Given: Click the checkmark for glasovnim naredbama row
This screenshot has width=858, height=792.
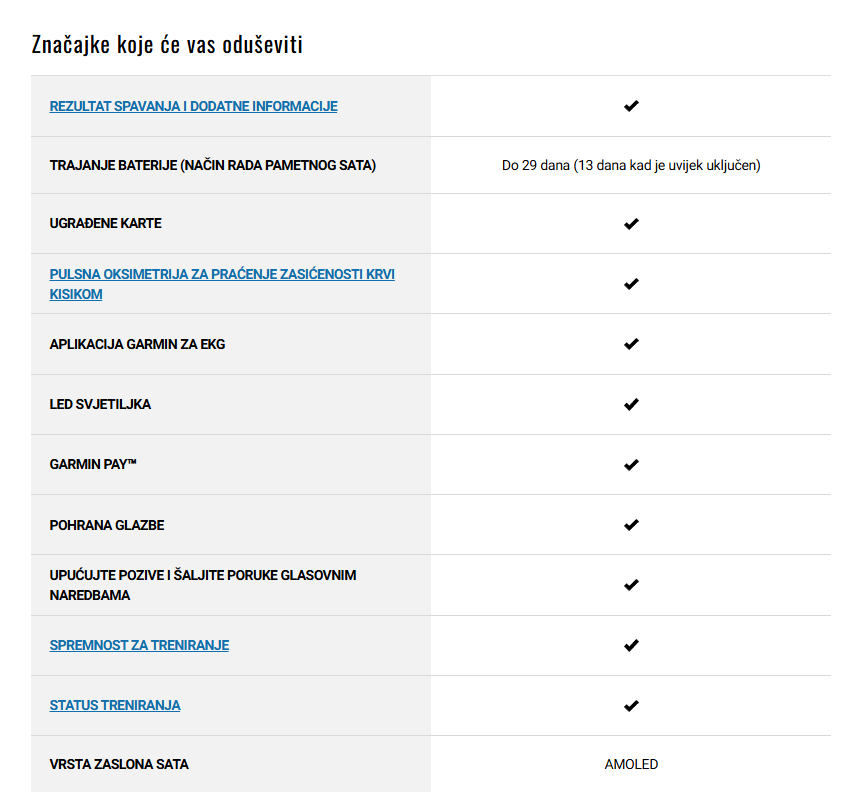Looking at the screenshot, I should [631, 585].
